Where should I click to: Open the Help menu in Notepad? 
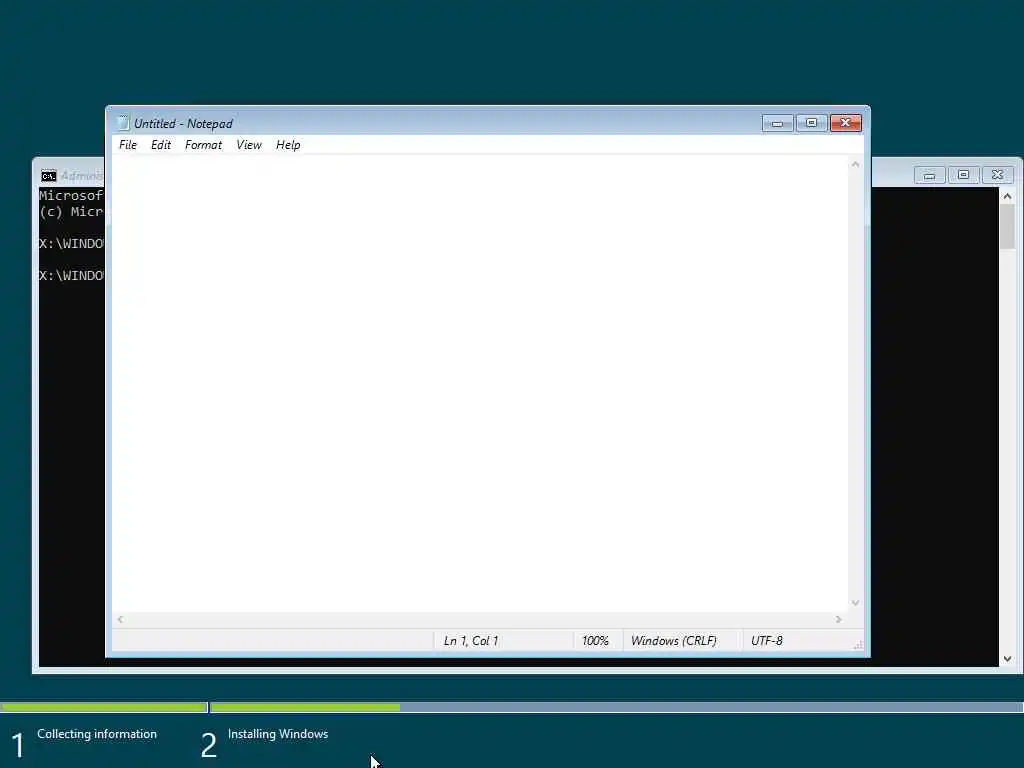click(288, 145)
